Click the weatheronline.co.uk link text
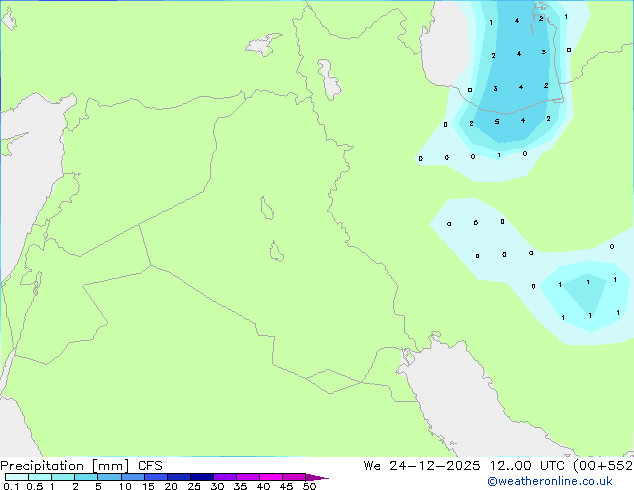The width and height of the screenshot is (634, 490). [x=550, y=481]
